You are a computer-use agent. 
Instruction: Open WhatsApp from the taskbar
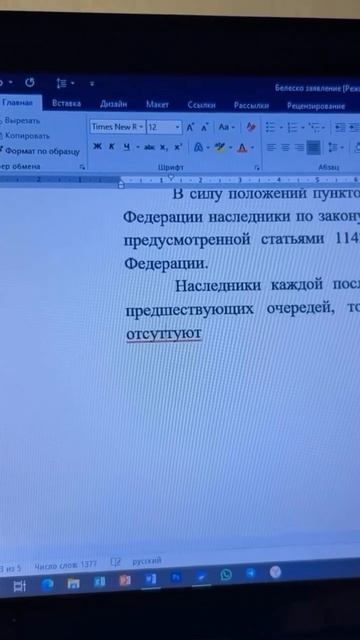(226, 575)
